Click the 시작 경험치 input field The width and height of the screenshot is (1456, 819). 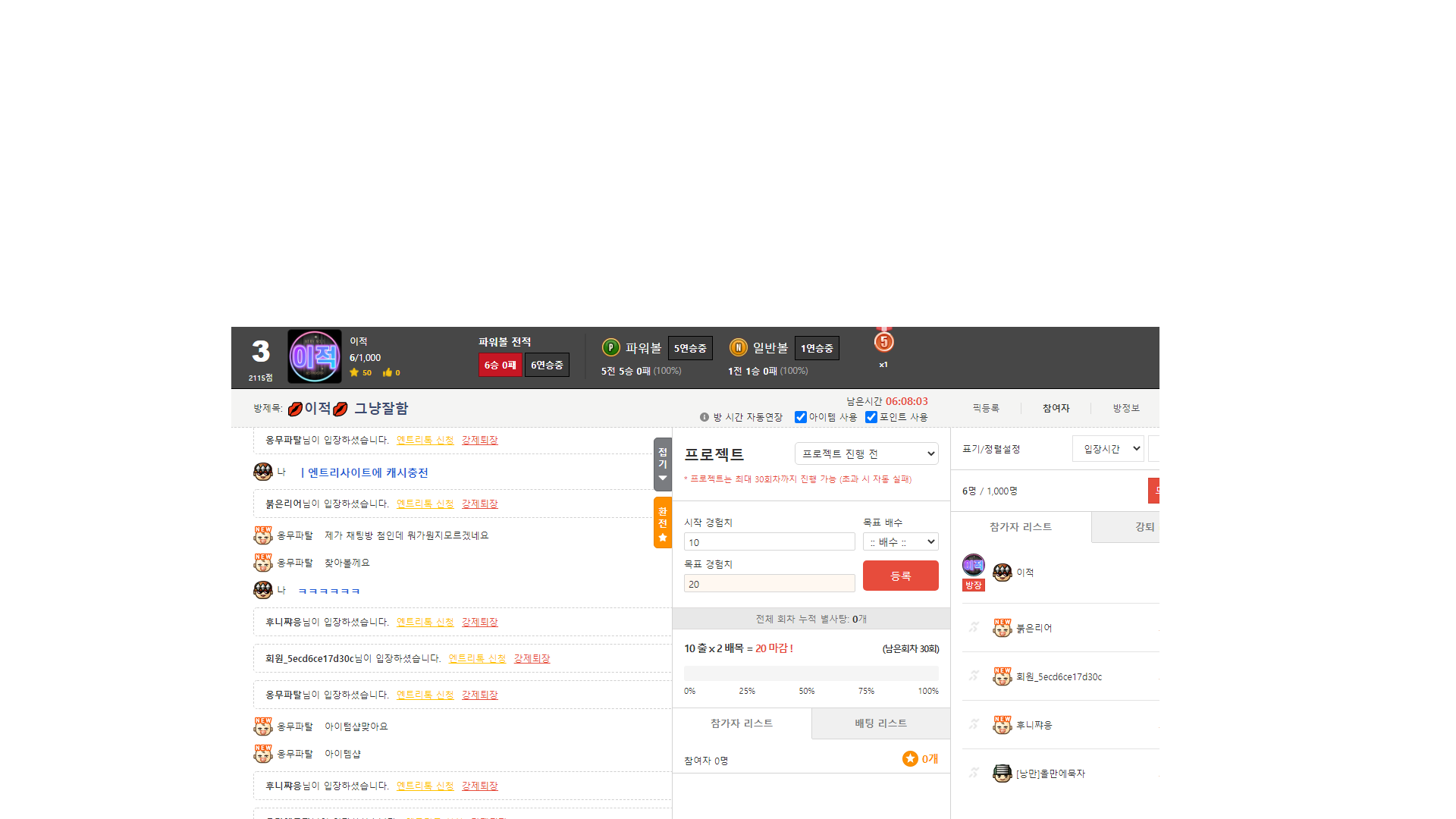click(770, 541)
